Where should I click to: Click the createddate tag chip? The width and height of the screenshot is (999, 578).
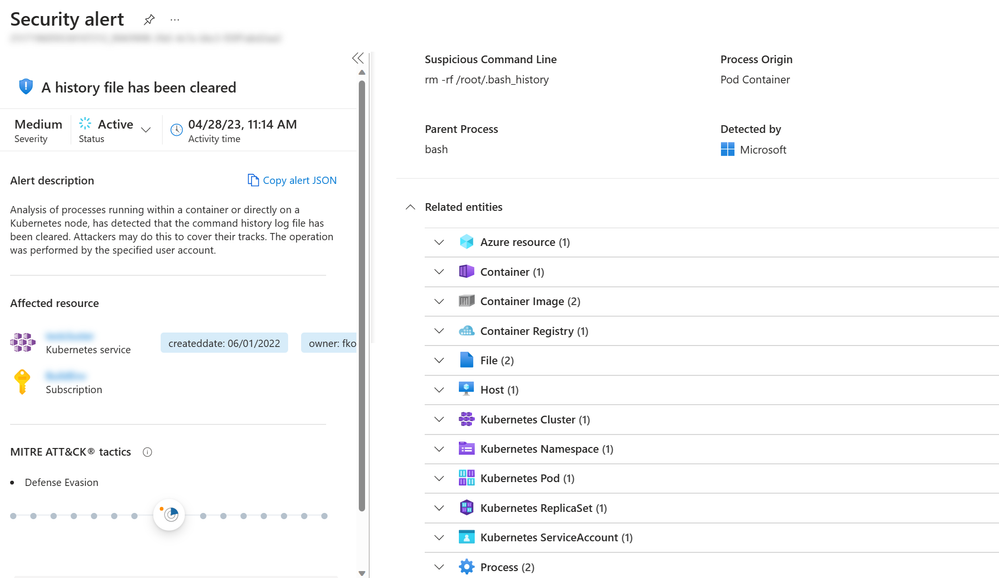[x=224, y=343]
